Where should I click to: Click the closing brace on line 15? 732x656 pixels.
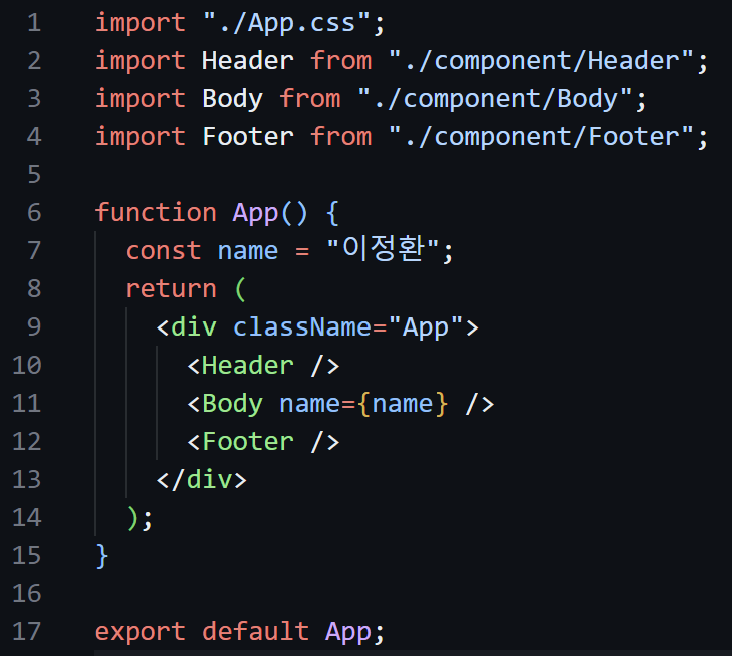(102, 556)
